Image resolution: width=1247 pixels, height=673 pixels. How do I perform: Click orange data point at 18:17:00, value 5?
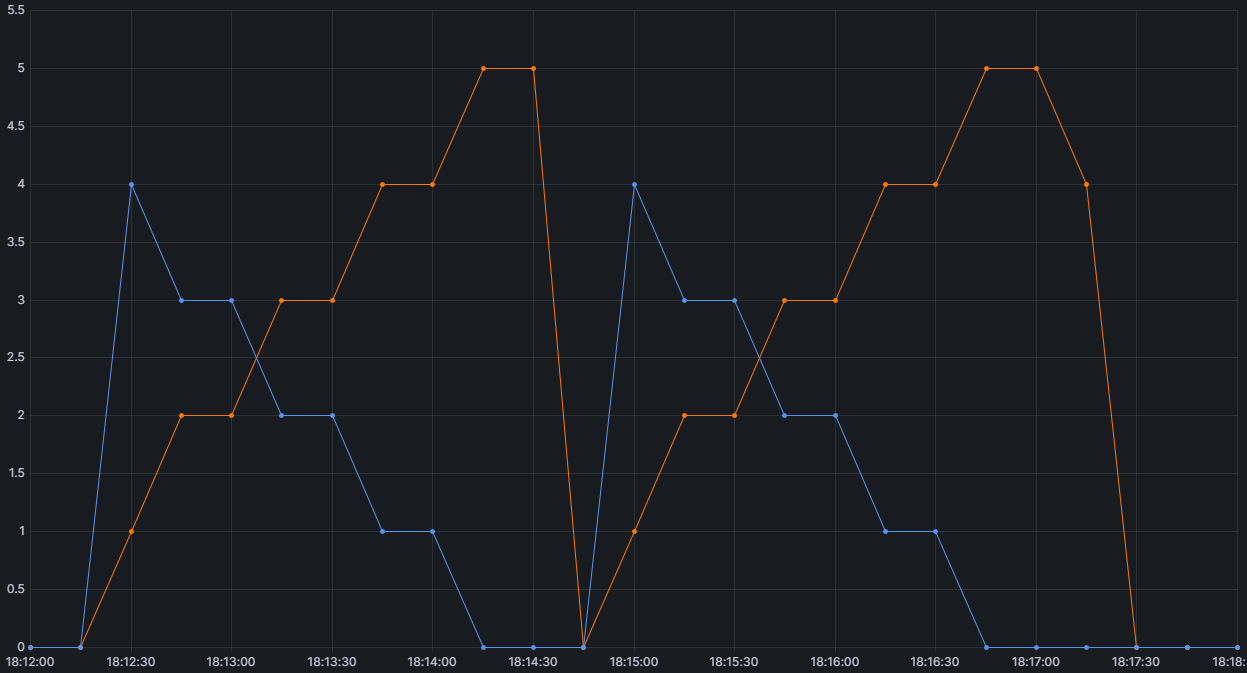(x=1036, y=68)
